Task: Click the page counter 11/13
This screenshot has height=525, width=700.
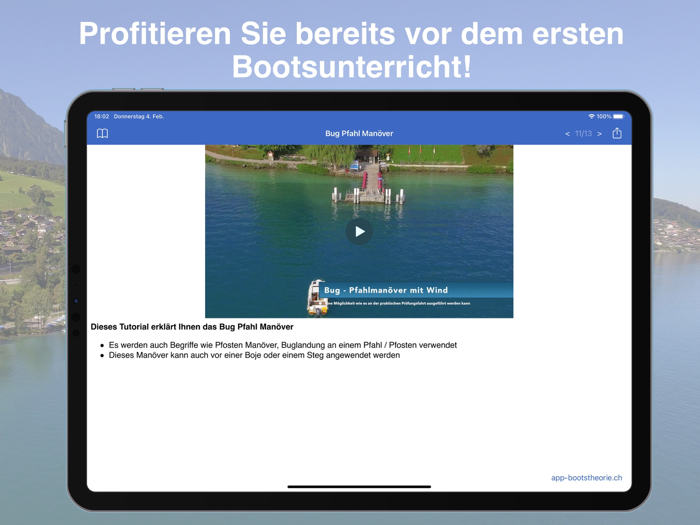Action: coord(583,133)
